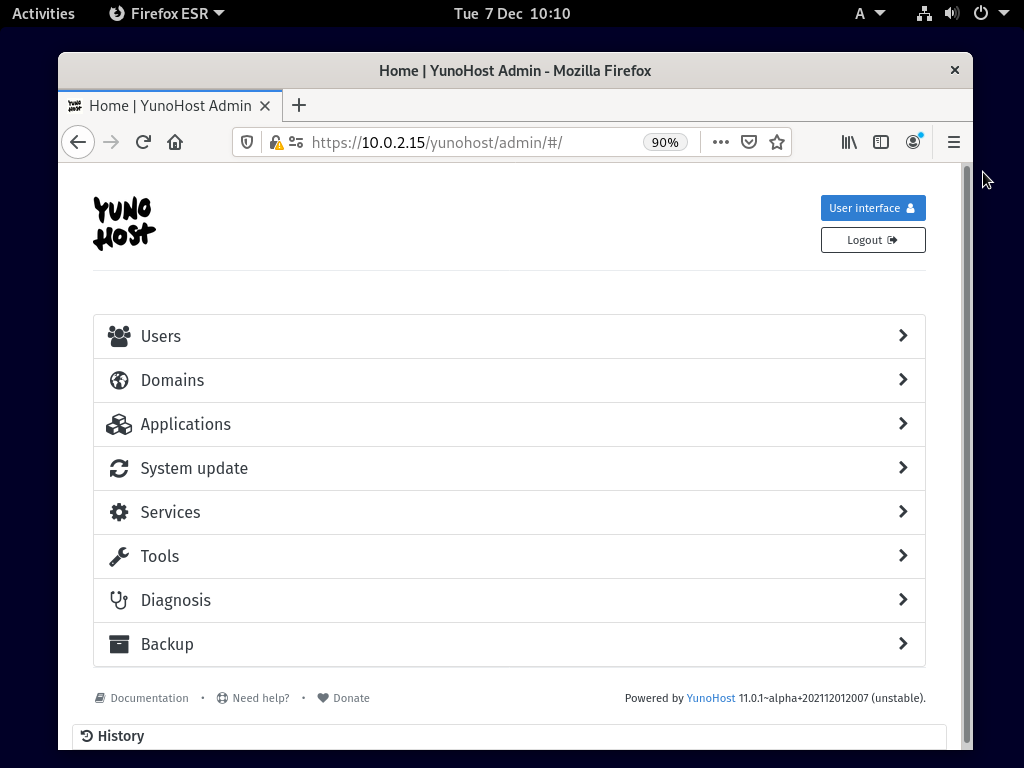Screen dimensions: 1024x768
Task: Click the YunoHost logo
Action: (124, 223)
